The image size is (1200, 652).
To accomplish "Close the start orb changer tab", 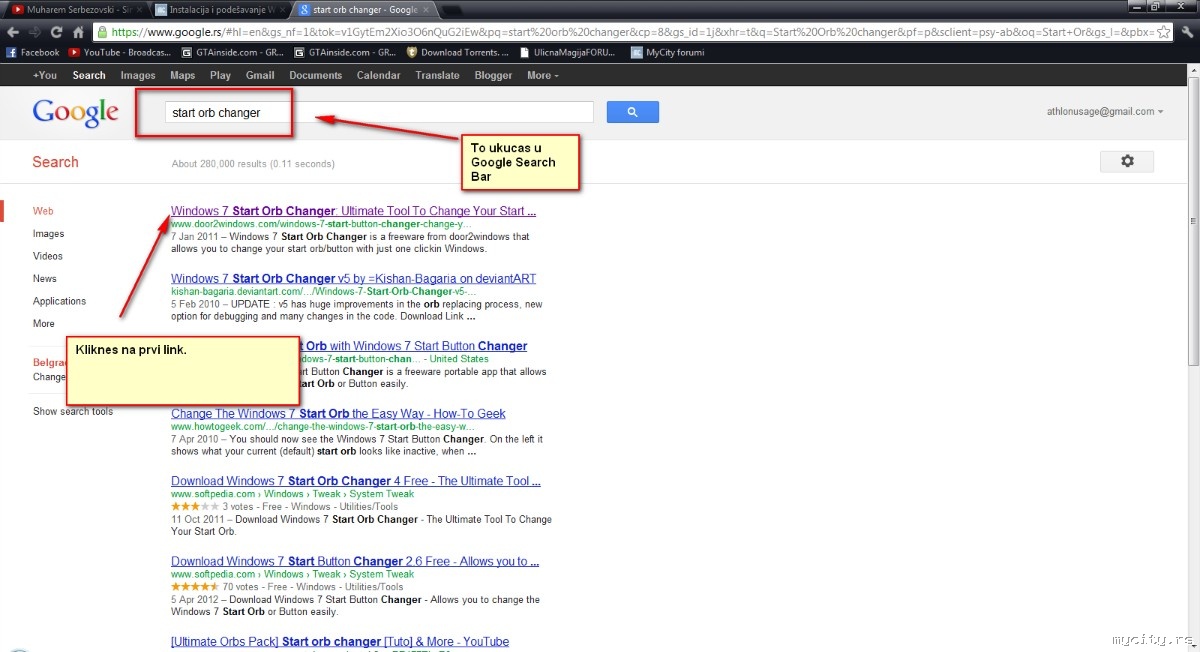I will pyautogui.click(x=424, y=10).
